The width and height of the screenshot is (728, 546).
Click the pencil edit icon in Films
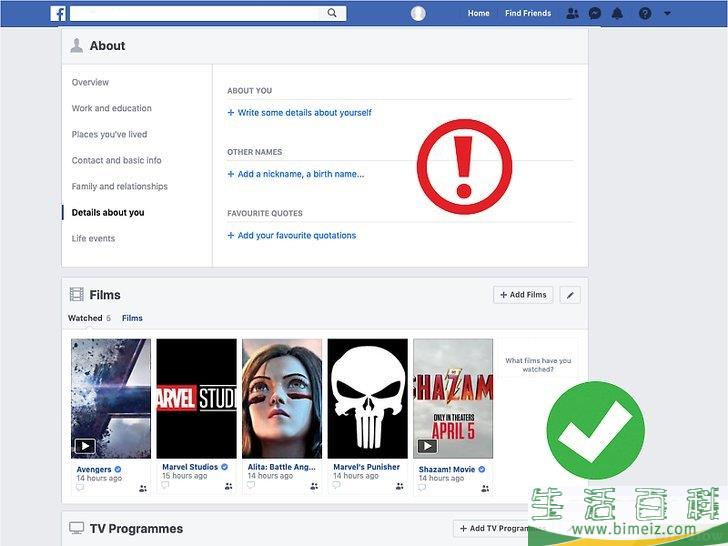570,295
